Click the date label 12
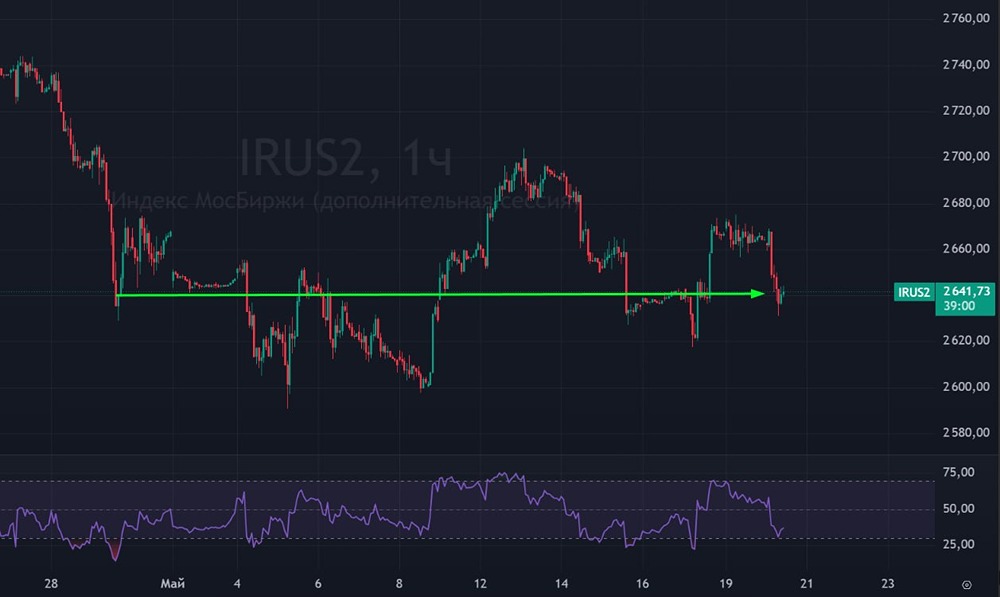The image size is (1000, 597). (x=480, y=584)
